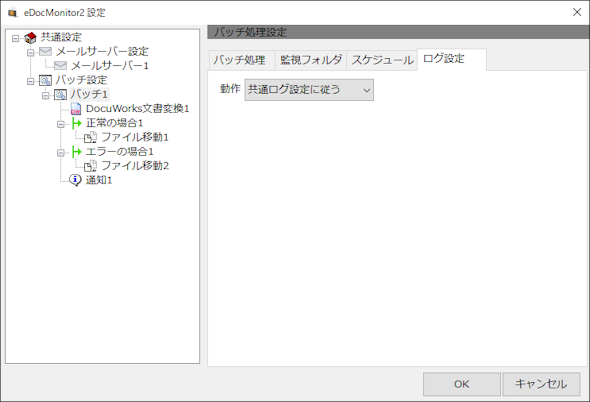590x402 pixels.
Task: Click the green branch icon for エラーの場合1
Action: pos(76,152)
